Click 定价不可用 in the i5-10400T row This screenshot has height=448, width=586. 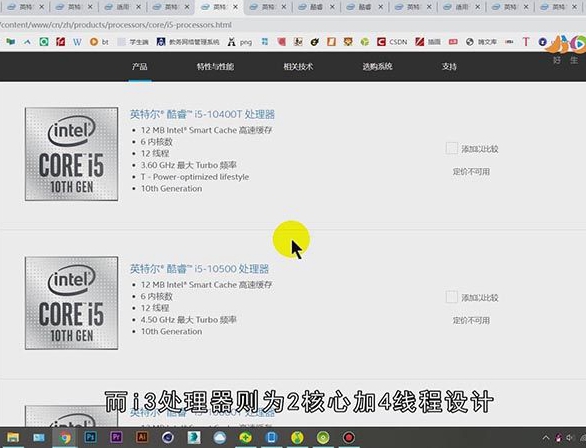pos(471,172)
